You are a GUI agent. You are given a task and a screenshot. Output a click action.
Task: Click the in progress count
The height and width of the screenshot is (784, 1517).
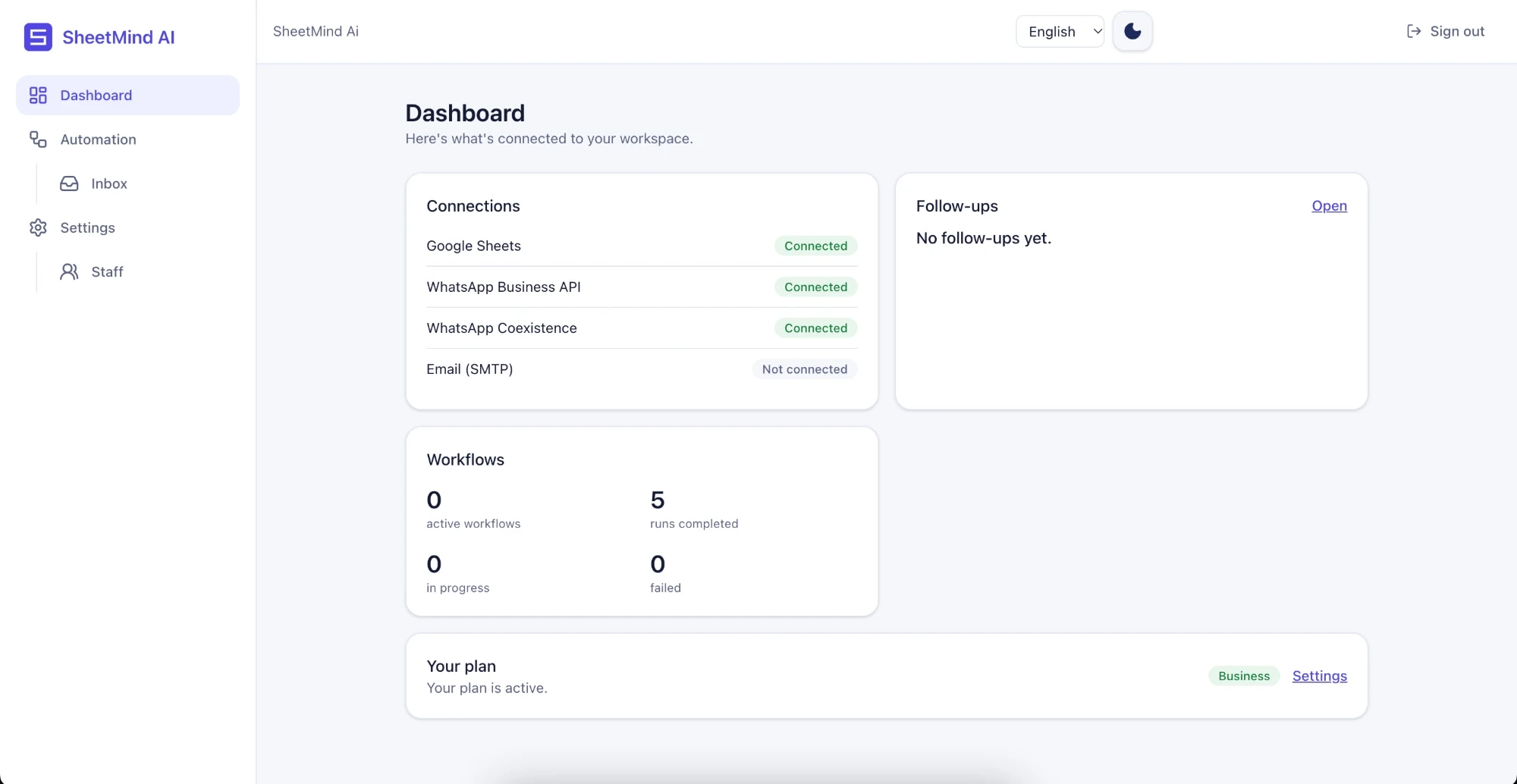tap(434, 564)
